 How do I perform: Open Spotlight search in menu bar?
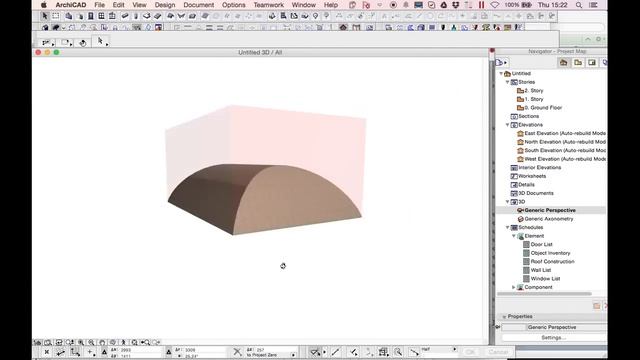(579, 5)
